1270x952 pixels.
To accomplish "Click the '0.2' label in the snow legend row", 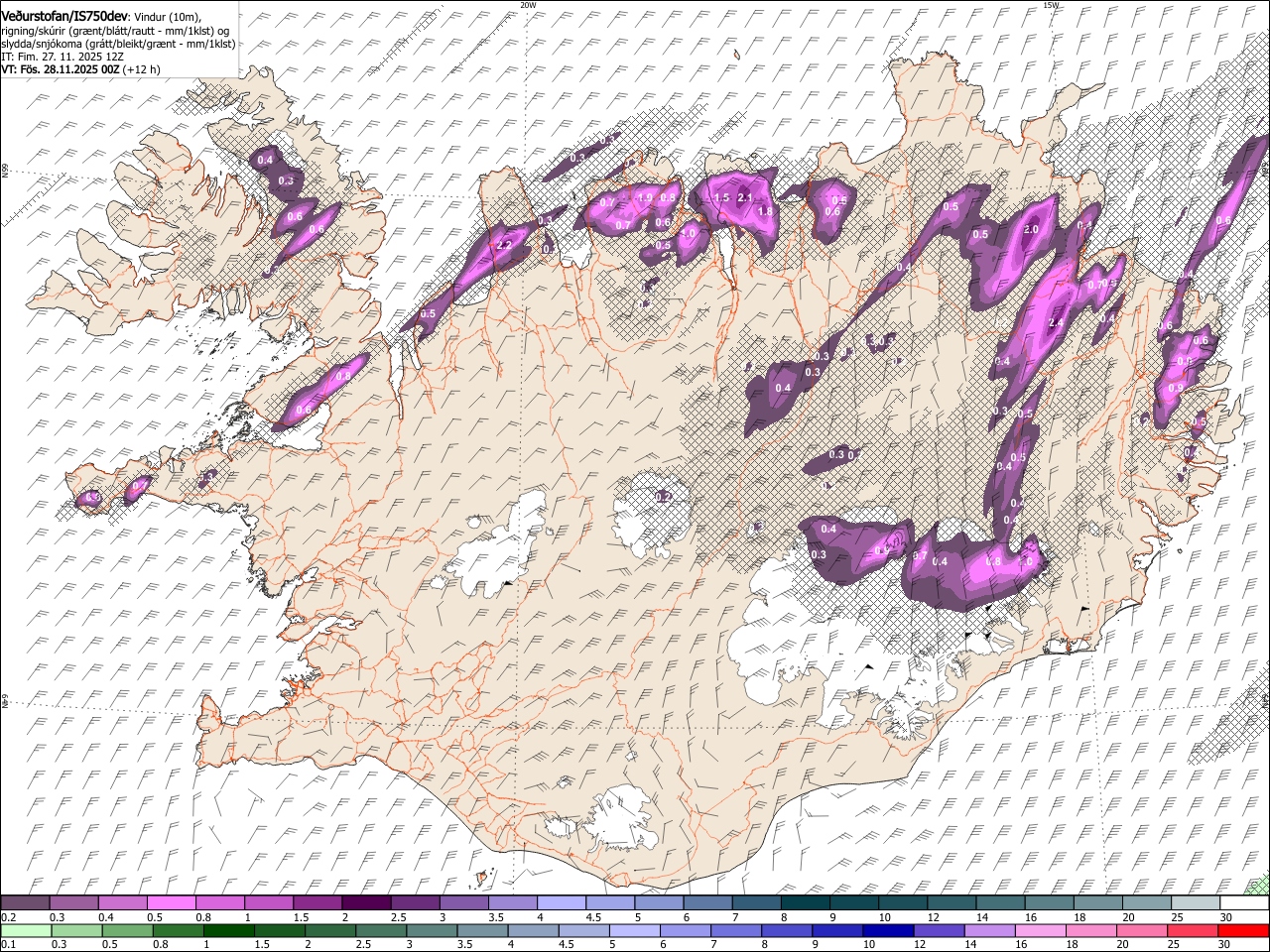I will tap(8, 917).
